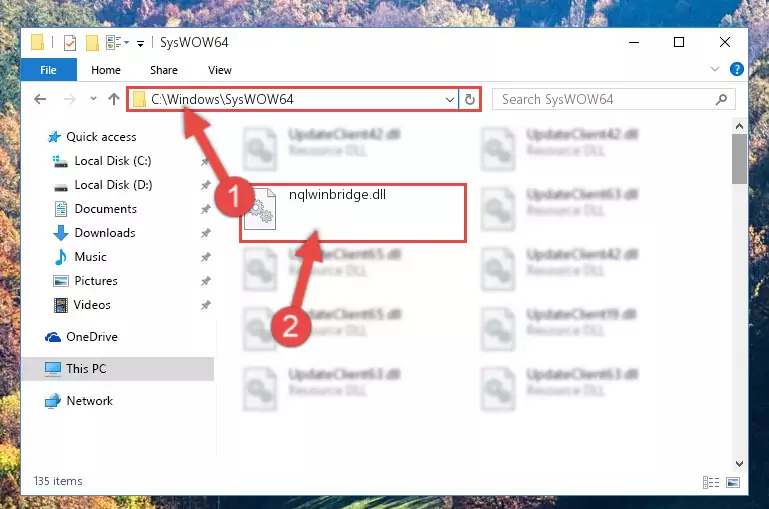
Task: Click the pin icon next to Documents
Action: 205,209
